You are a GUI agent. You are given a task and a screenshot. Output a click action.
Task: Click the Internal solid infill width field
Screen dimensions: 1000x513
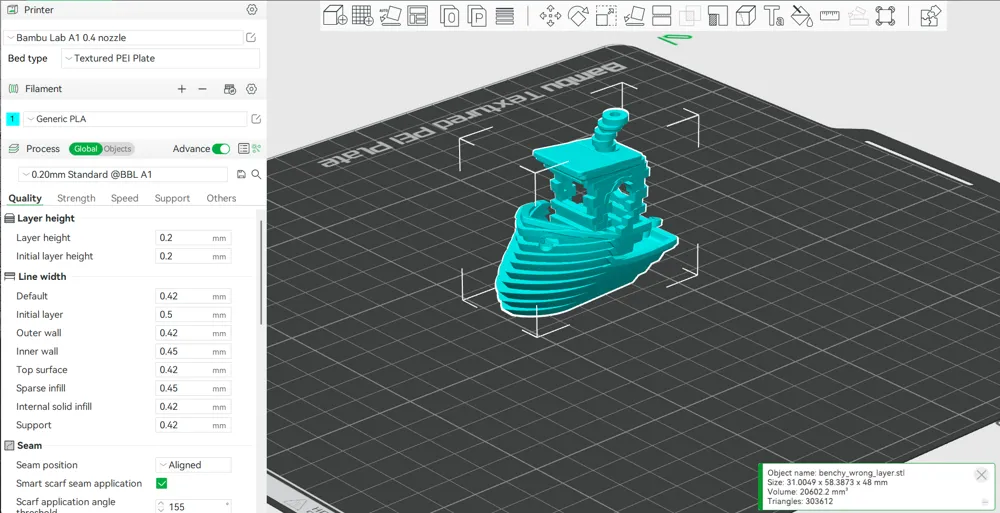tap(193, 406)
